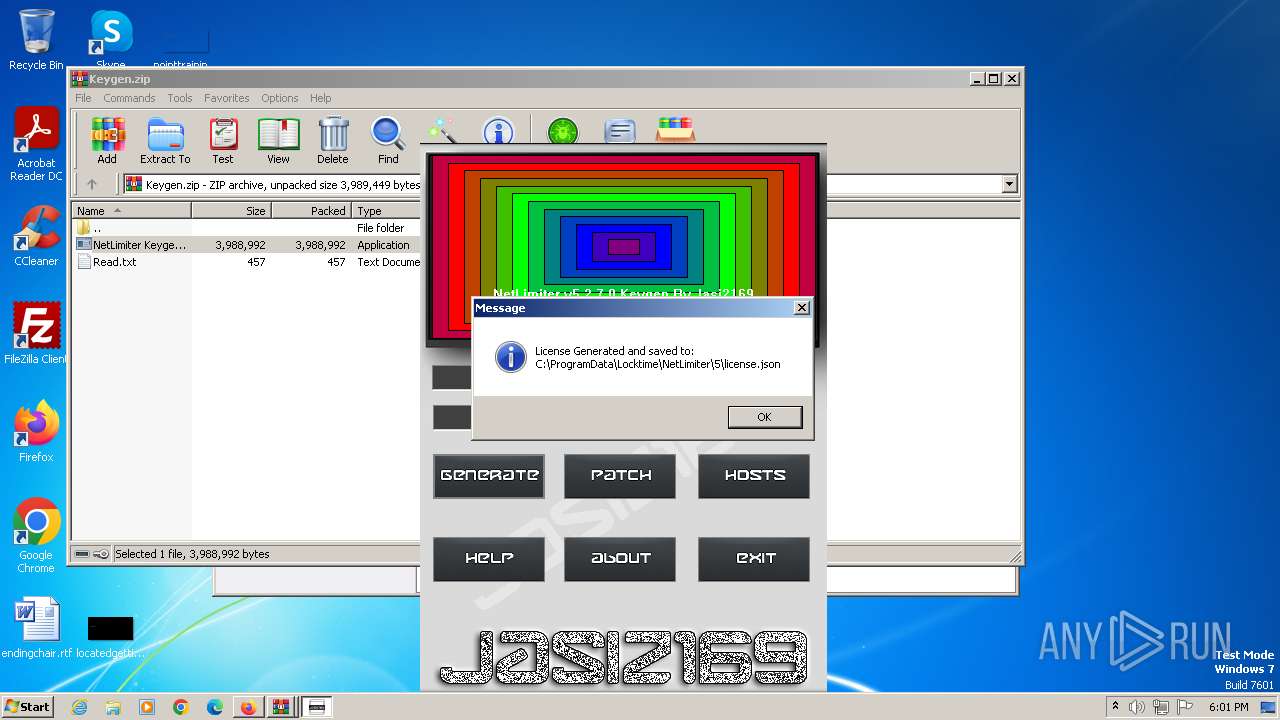Click the WinRAR Test archive icon
This screenshot has width=1280, height=720.
[x=223, y=141]
